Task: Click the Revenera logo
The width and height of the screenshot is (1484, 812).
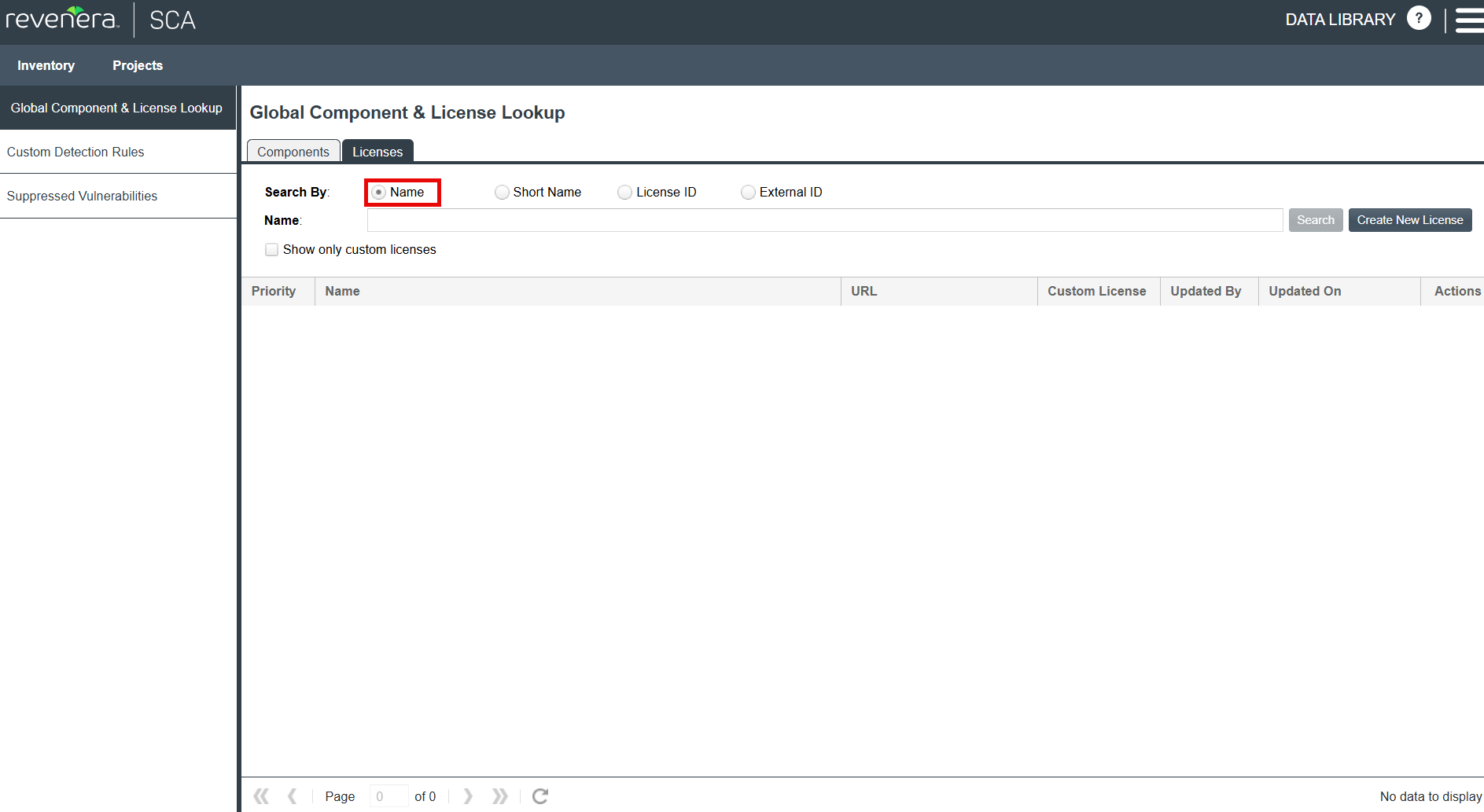Action: tap(62, 19)
